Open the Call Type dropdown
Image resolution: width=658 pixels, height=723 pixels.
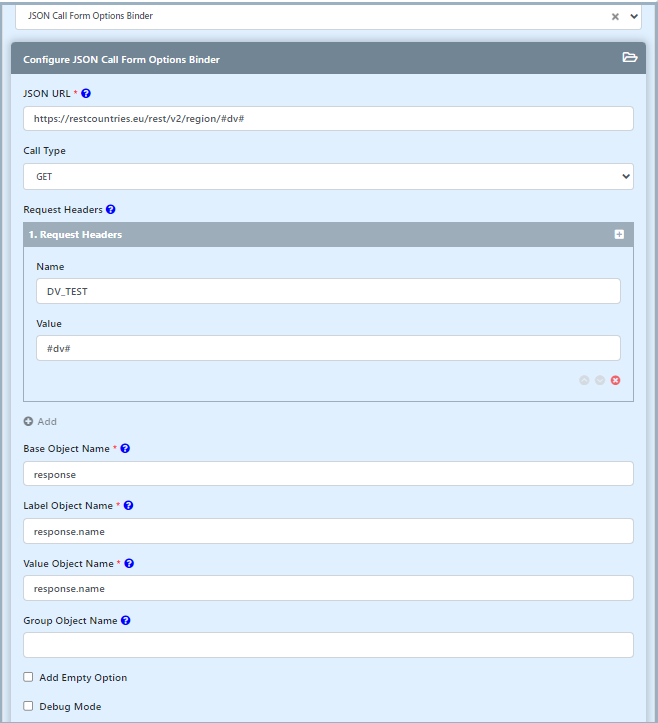pos(328,176)
